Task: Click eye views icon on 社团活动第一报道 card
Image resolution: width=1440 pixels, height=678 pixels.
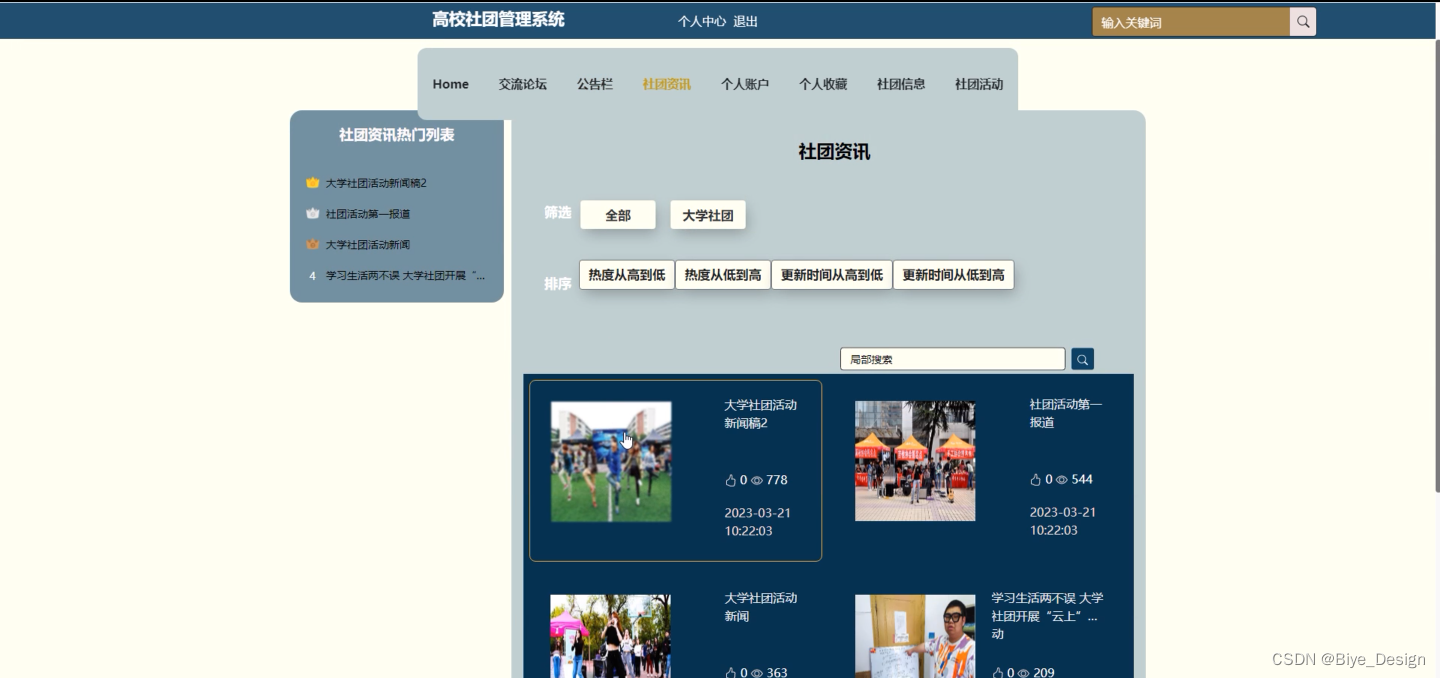Action: pyautogui.click(x=1062, y=479)
